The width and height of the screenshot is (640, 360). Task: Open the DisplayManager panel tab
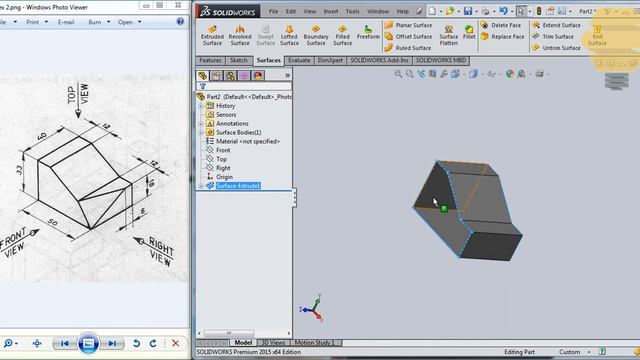point(258,76)
